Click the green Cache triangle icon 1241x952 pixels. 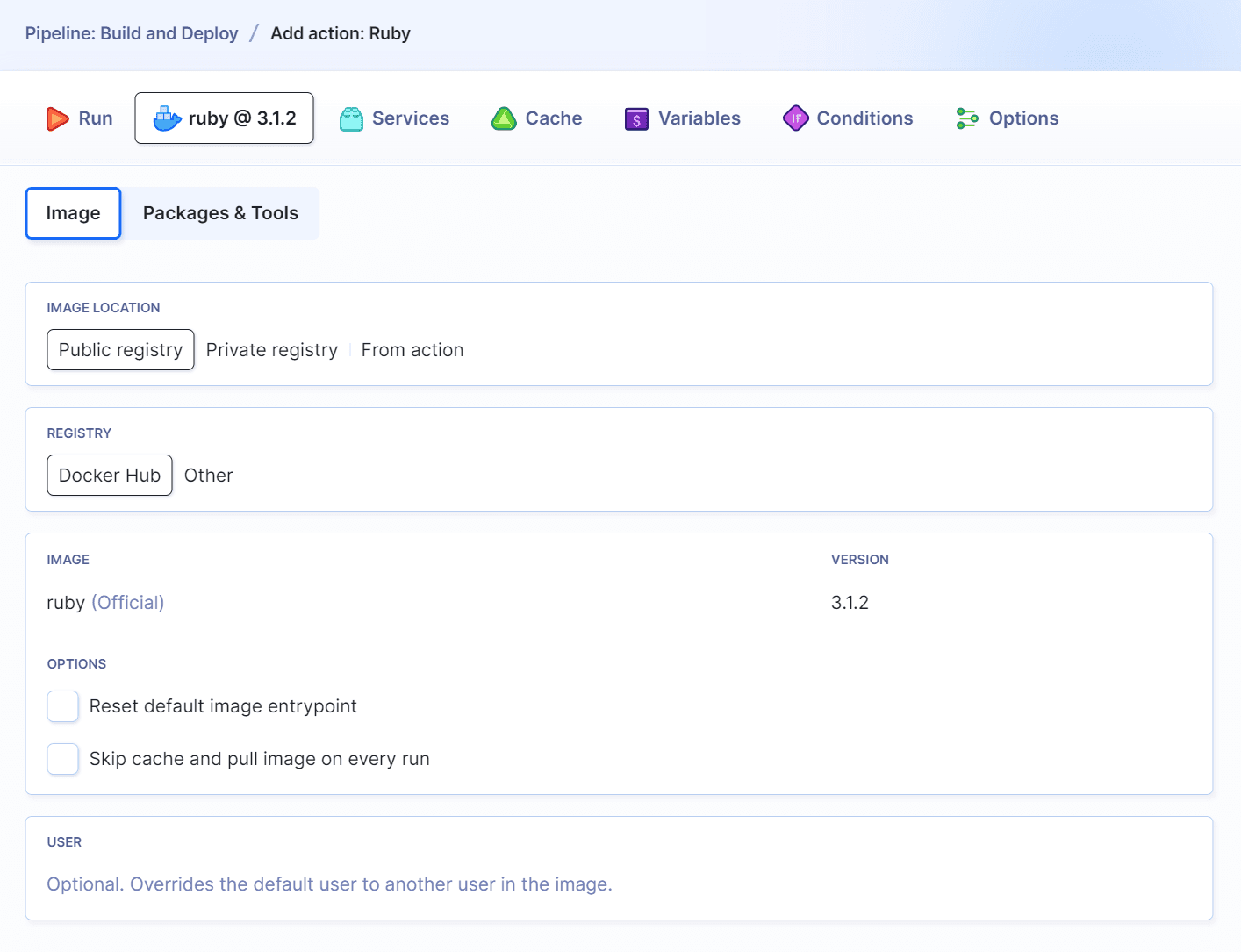coord(504,118)
